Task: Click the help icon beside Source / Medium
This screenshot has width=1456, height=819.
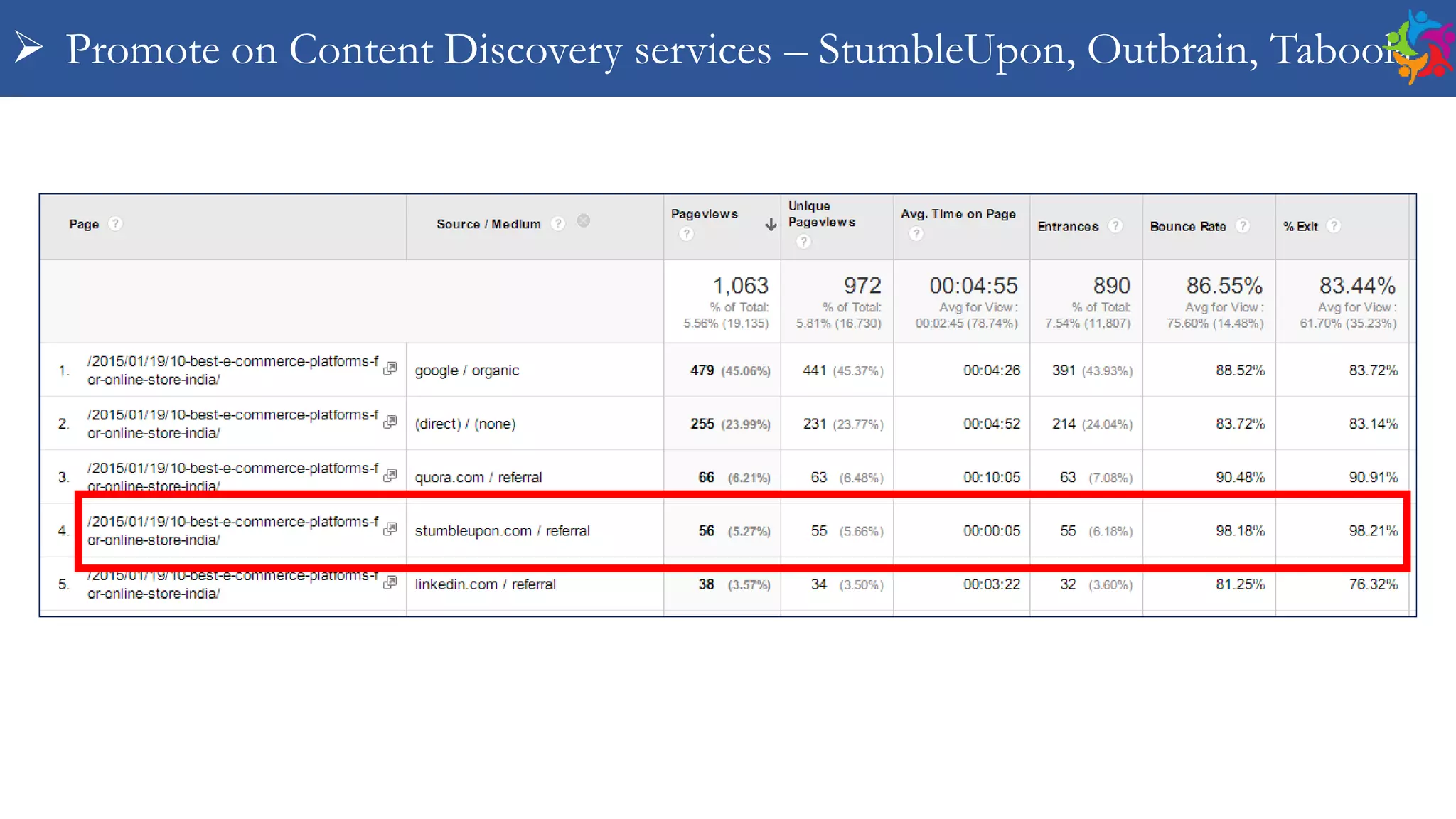Action: tap(559, 224)
